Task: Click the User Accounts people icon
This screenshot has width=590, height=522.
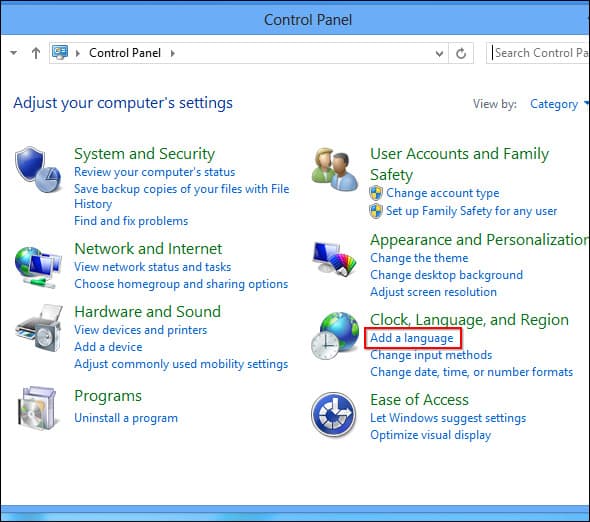Action: (x=335, y=169)
